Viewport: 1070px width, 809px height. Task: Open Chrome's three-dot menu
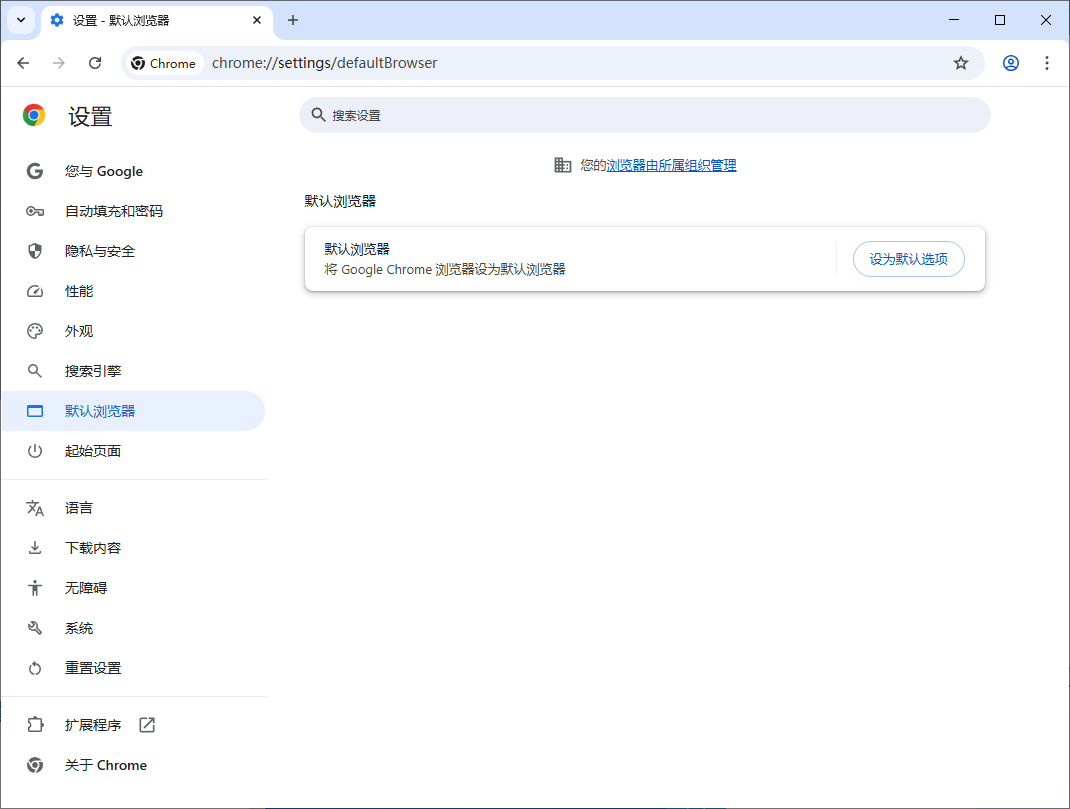[x=1047, y=63]
